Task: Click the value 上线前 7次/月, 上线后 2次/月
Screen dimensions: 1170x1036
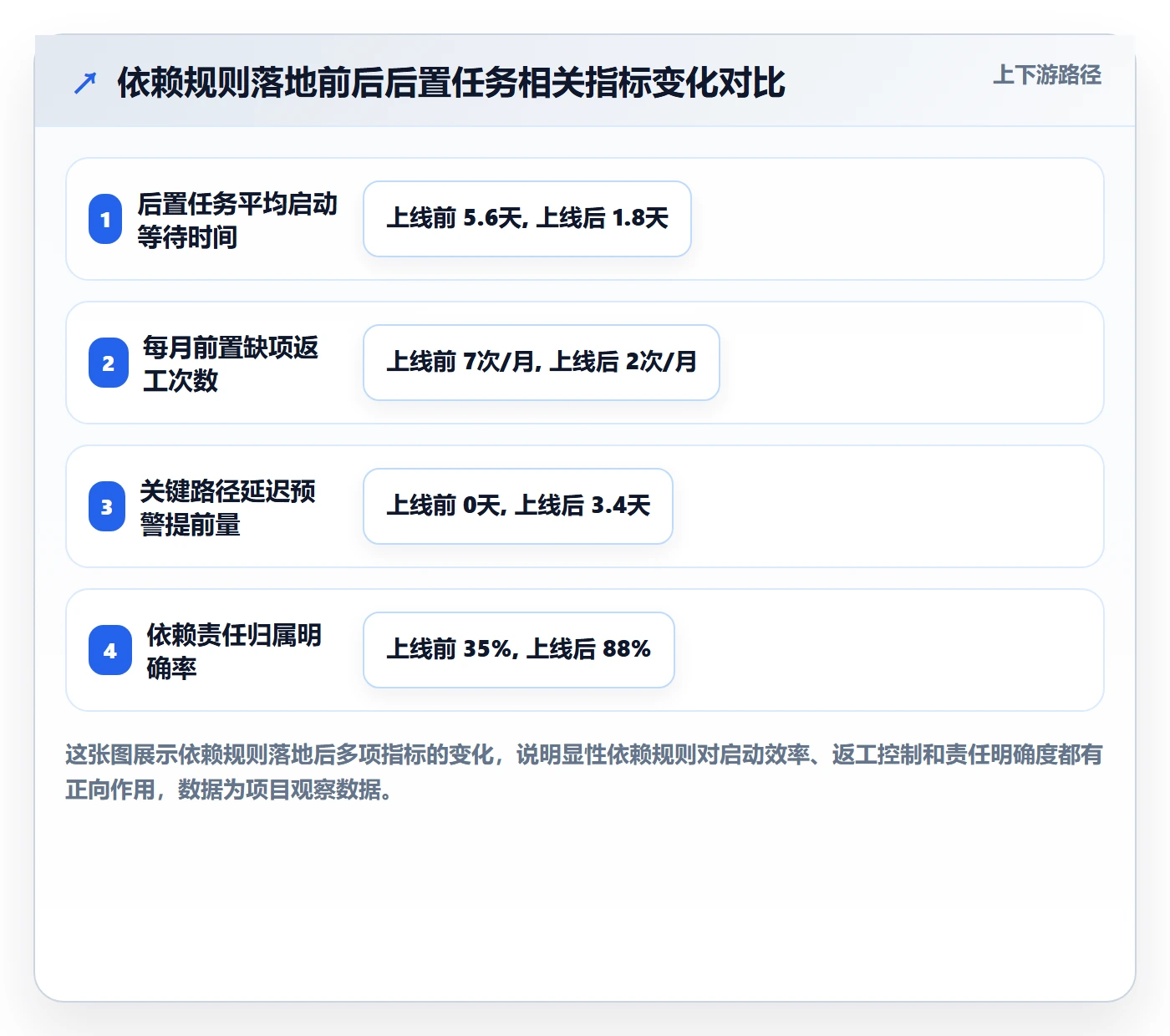Action: click(542, 363)
